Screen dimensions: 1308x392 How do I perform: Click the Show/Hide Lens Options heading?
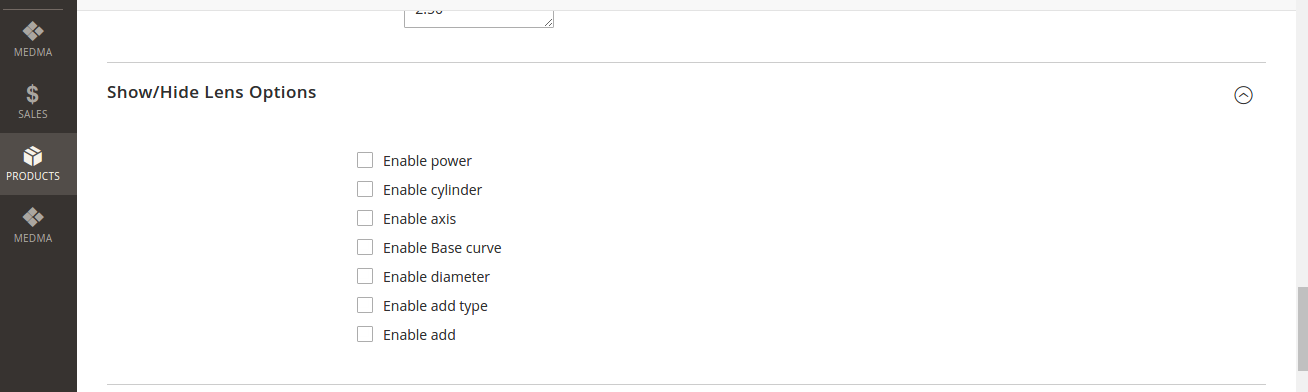click(x=211, y=92)
